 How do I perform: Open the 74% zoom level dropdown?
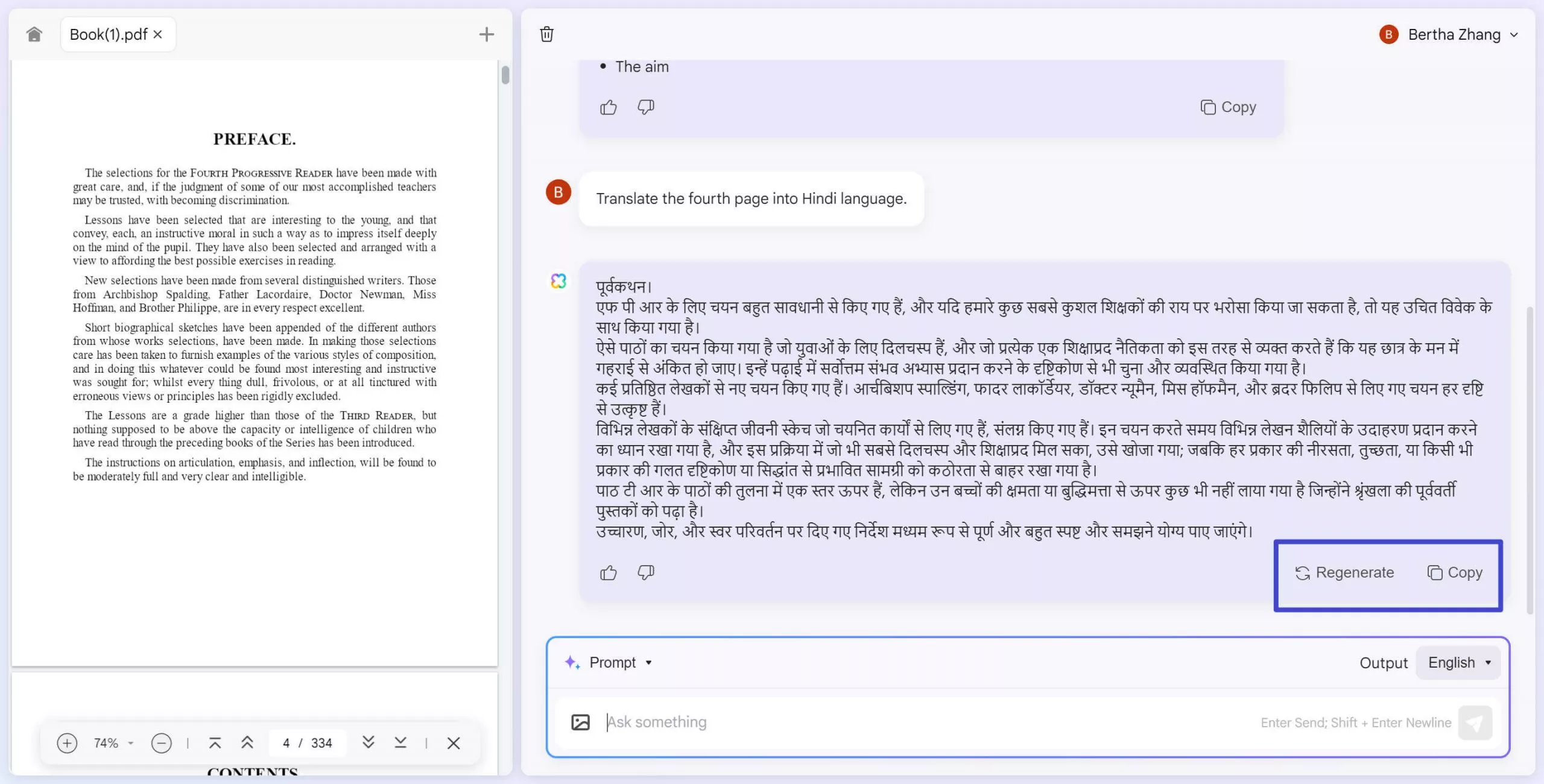pyautogui.click(x=113, y=743)
